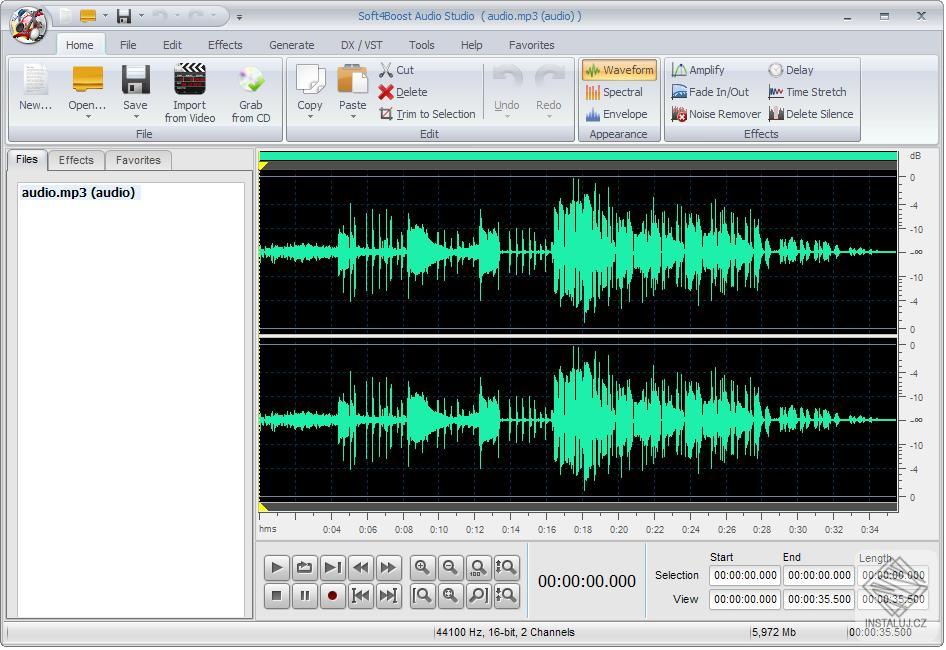Select audio.mp3 in the Files list
Image resolution: width=946 pixels, height=650 pixels.
(x=78, y=192)
